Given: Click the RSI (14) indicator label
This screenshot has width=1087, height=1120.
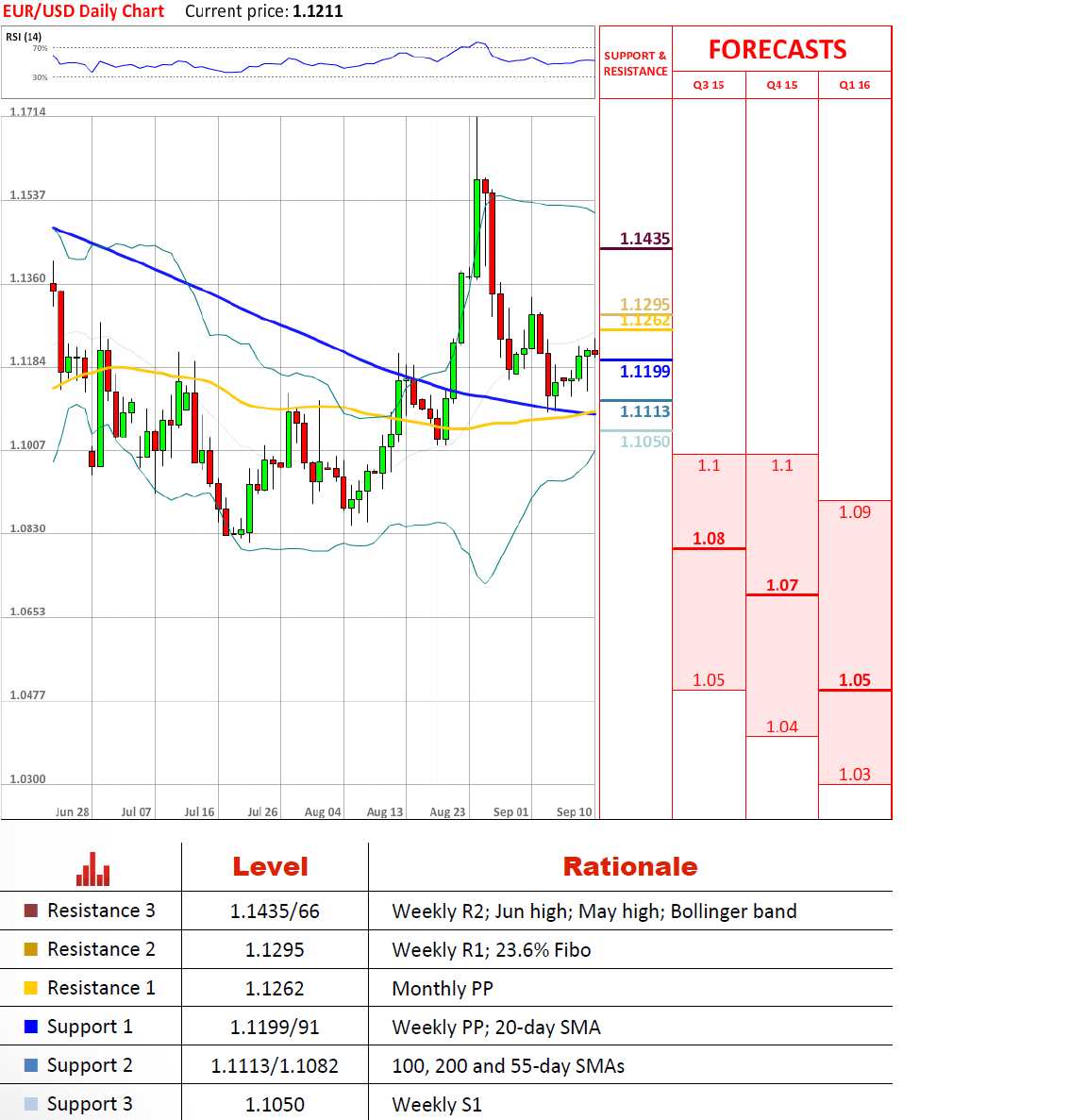Looking at the screenshot, I should click(x=24, y=37).
